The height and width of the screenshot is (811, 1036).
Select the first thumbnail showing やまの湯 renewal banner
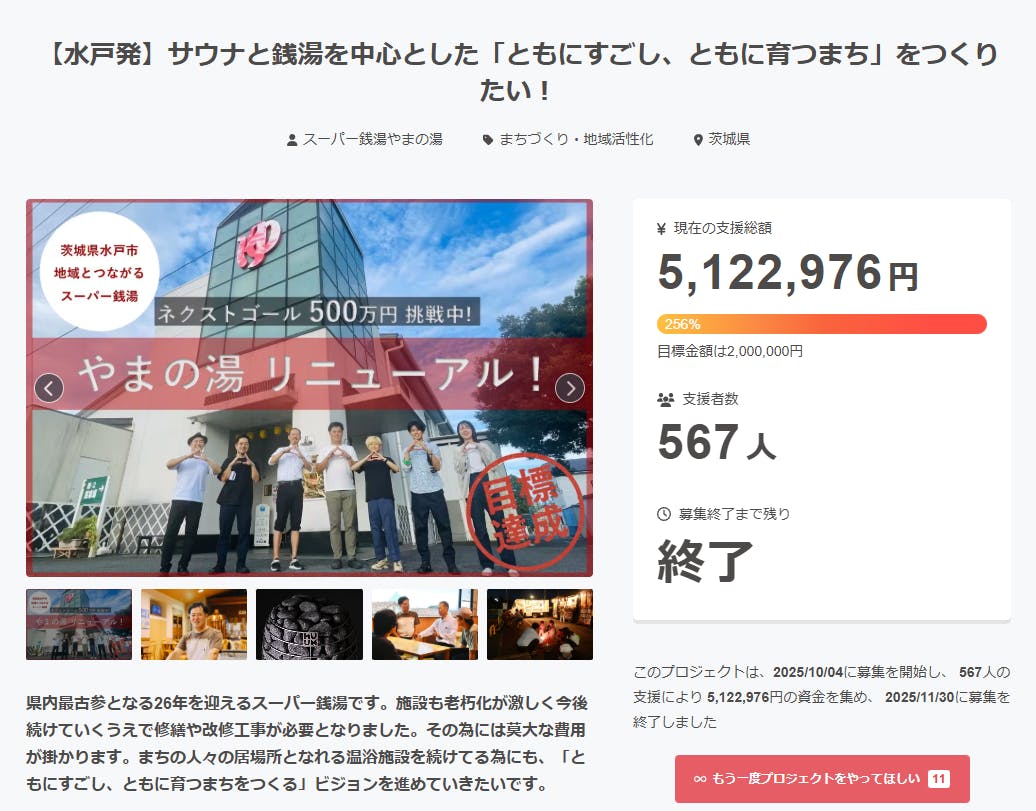click(79, 624)
